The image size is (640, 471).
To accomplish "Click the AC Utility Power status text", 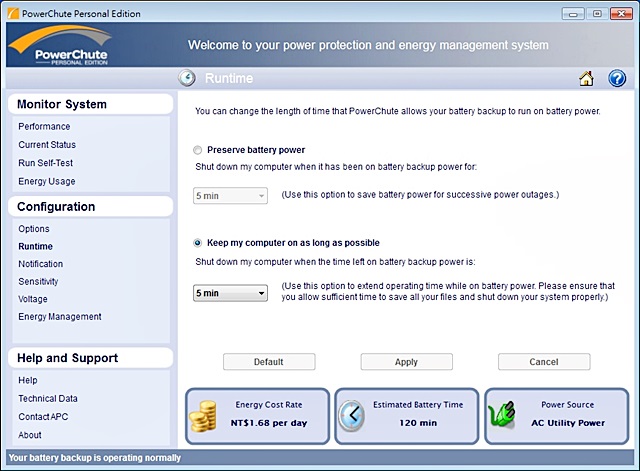I will pos(568,423).
